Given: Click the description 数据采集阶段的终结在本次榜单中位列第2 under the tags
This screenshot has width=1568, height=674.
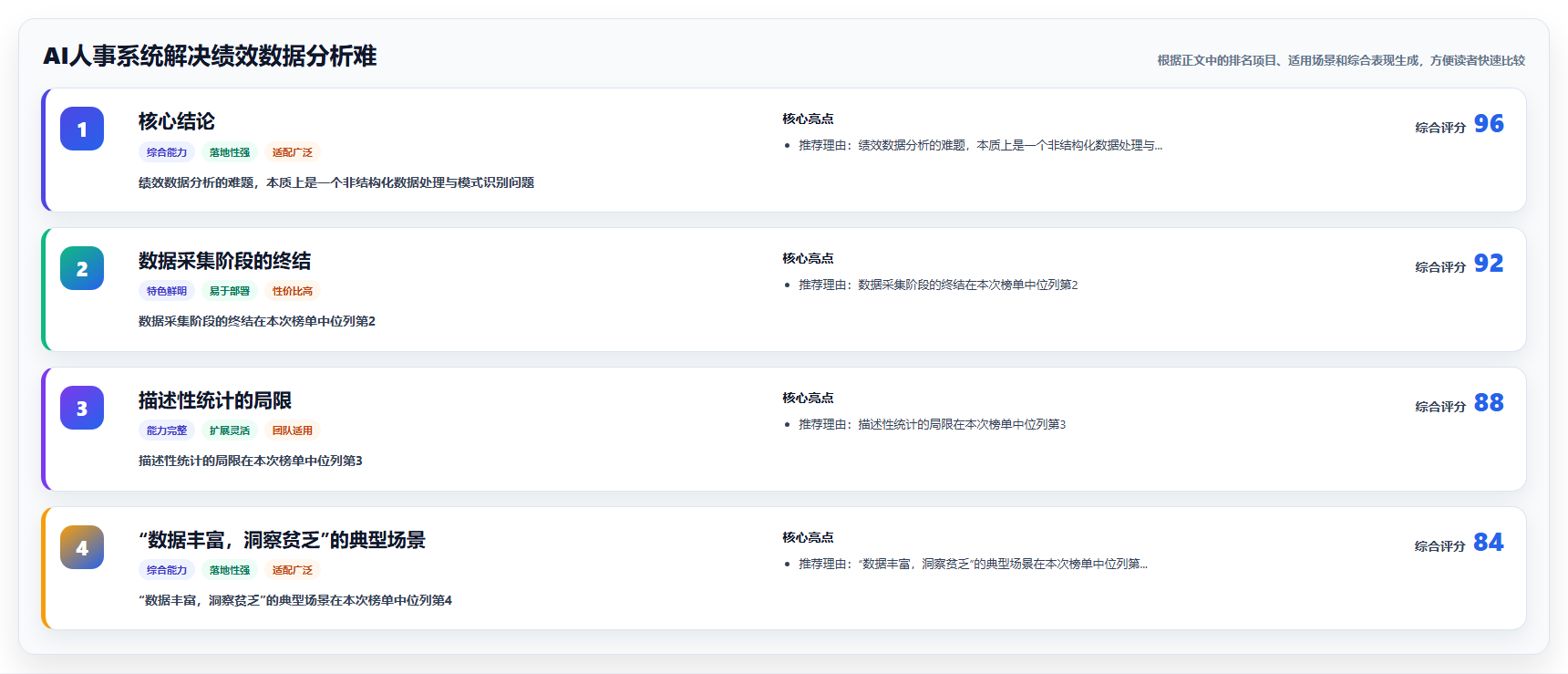Looking at the screenshot, I should point(257,321).
